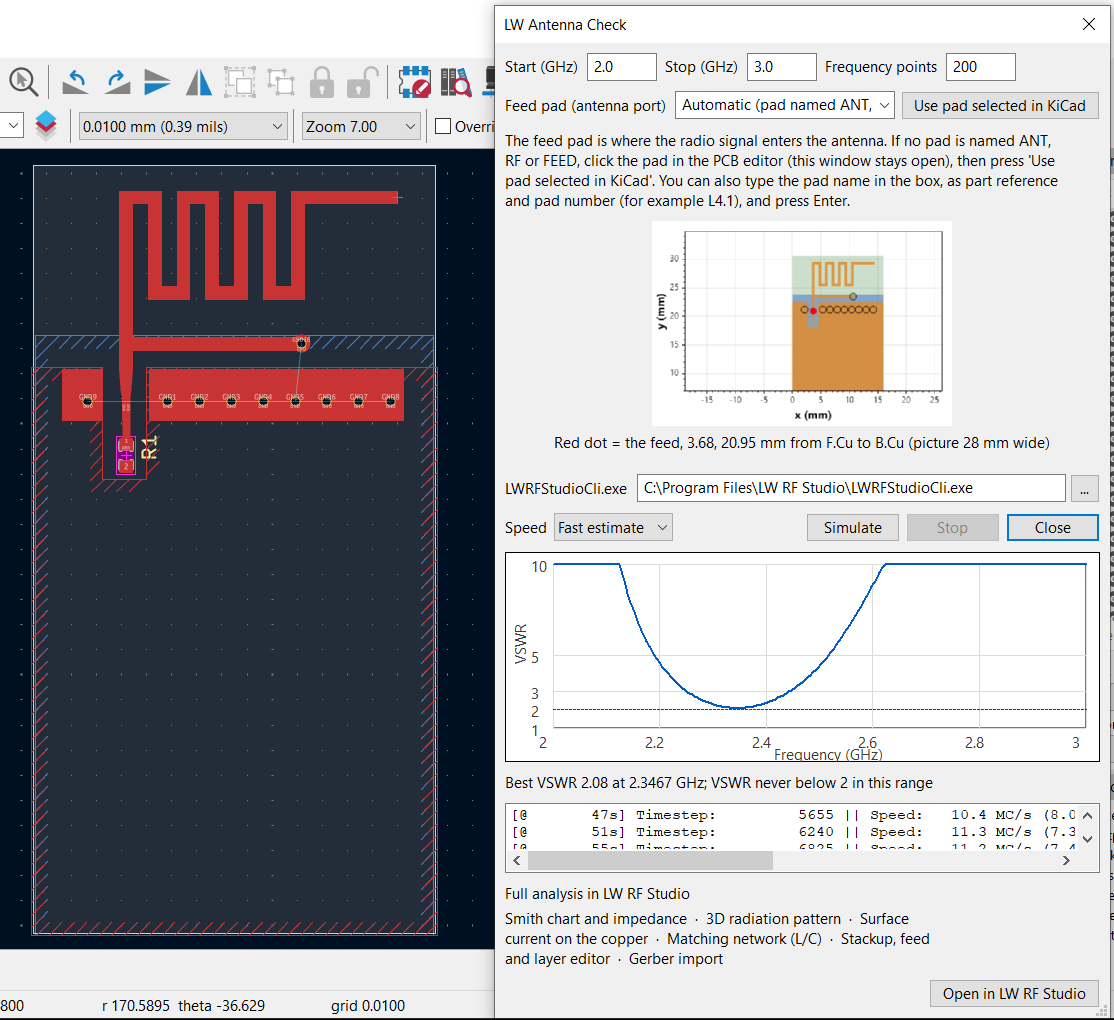Click the 'Smith chart and impedance' text
This screenshot has width=1114, height=1020.
(595, 918)
